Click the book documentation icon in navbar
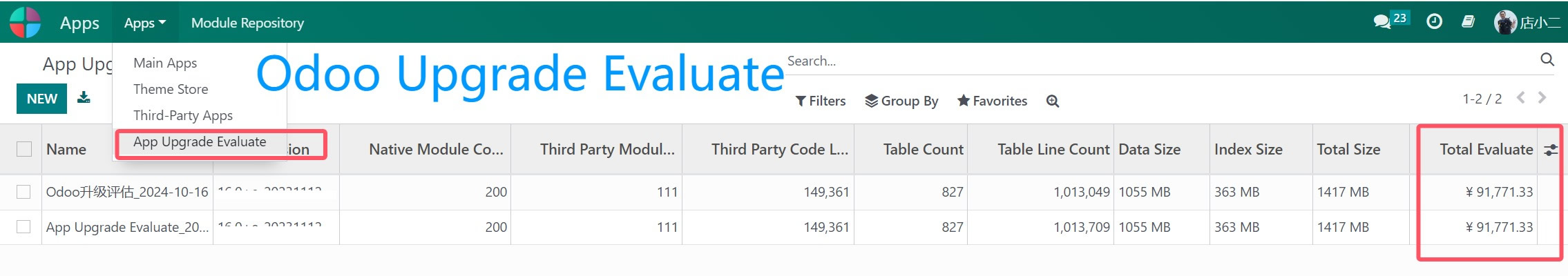Screen dimensions: 1568x276 point(1468,21)
